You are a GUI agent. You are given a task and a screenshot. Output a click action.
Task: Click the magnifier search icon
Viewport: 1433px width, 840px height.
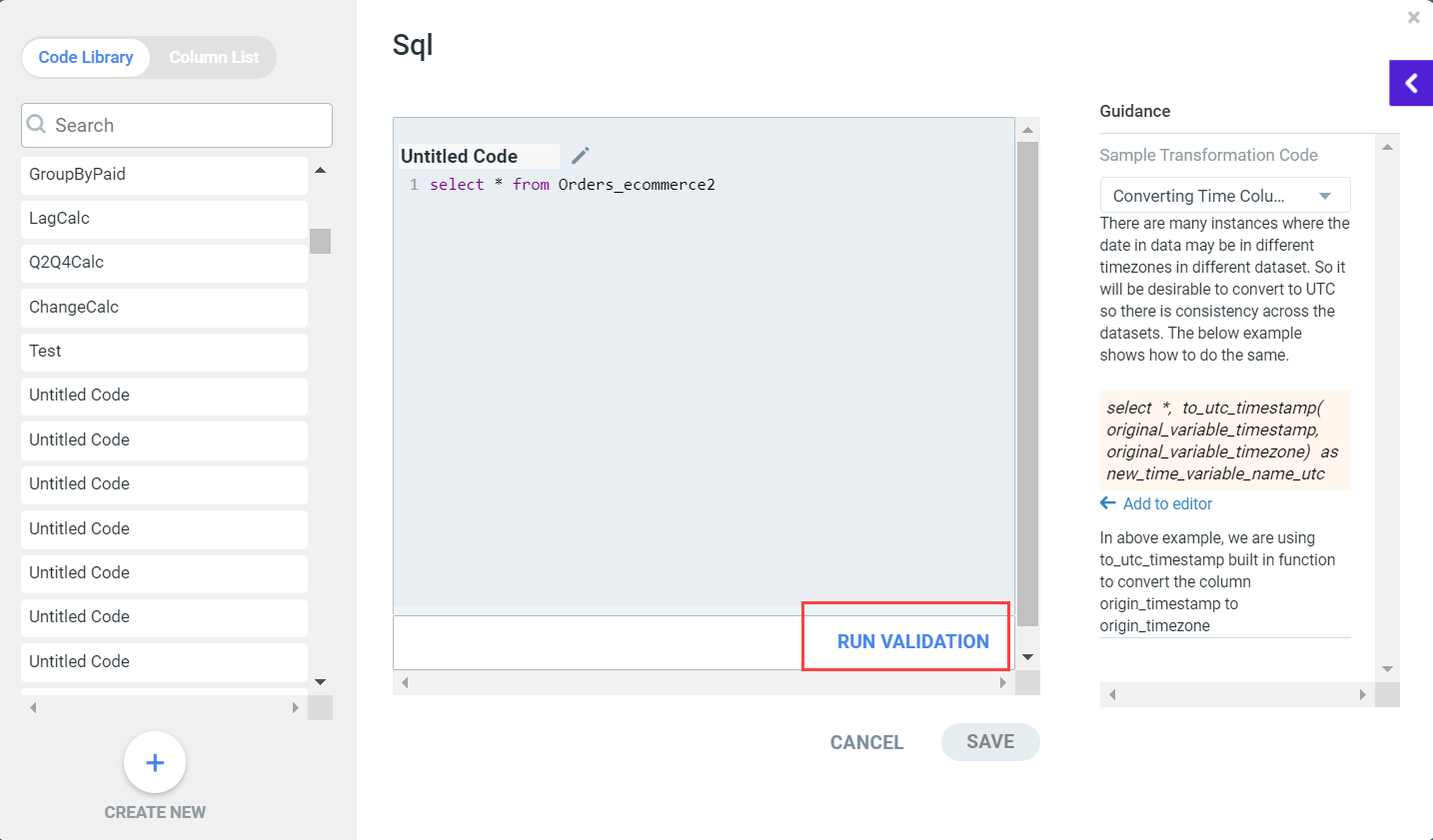click(37, 124)
